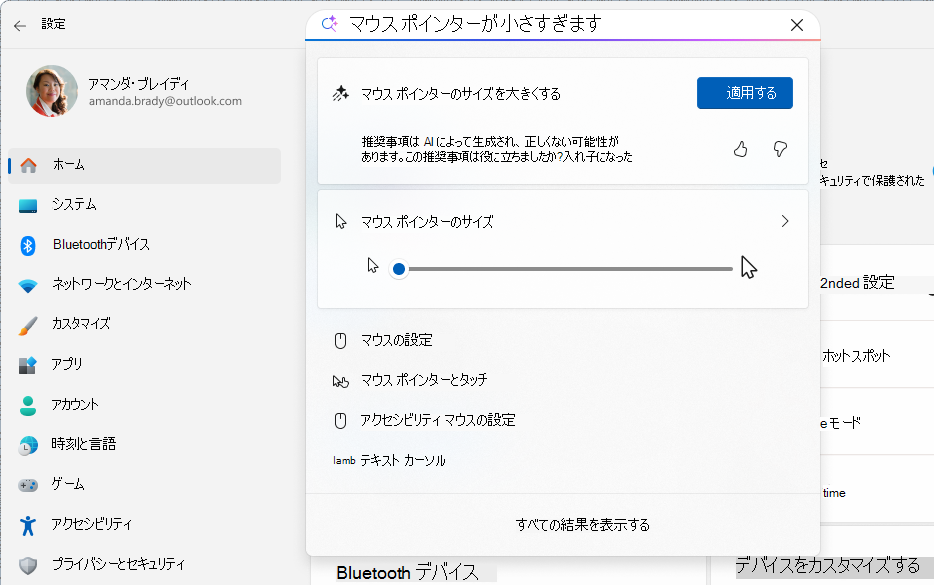934x585 pixels.
Task: Click the sparkle recommendation icon
Action: [x=341, y=94]
